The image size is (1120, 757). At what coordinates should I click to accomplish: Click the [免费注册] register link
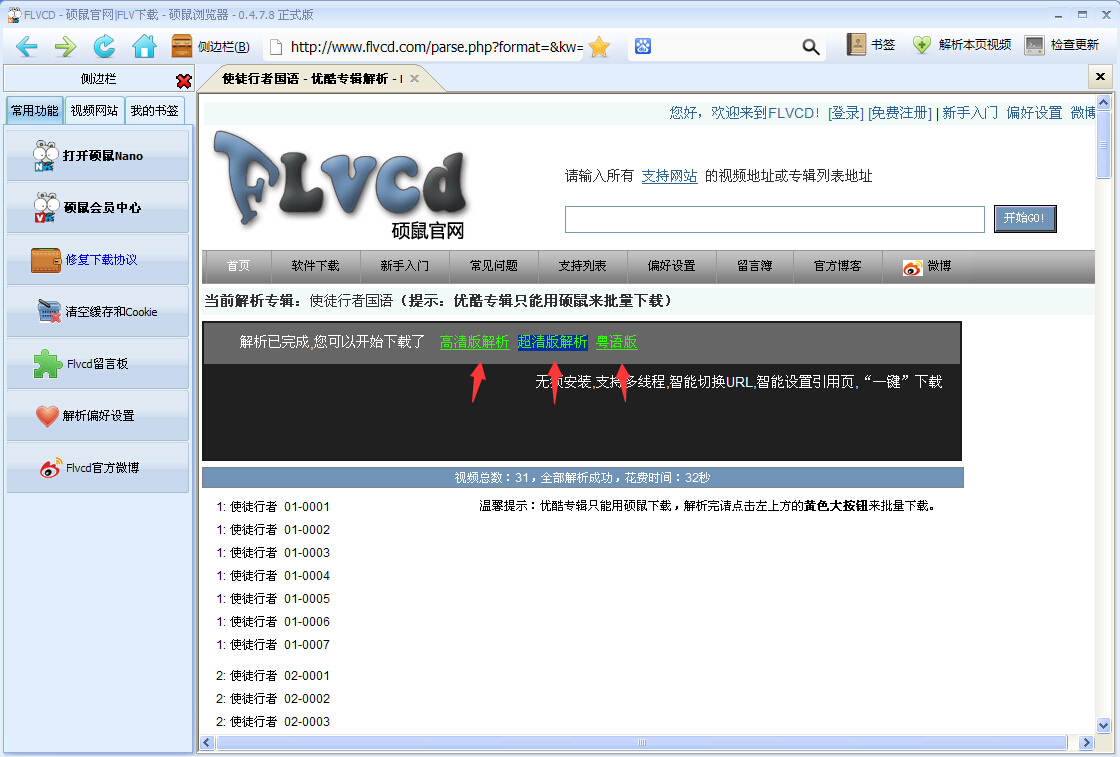pyautogui.click(x=900, y=113)
